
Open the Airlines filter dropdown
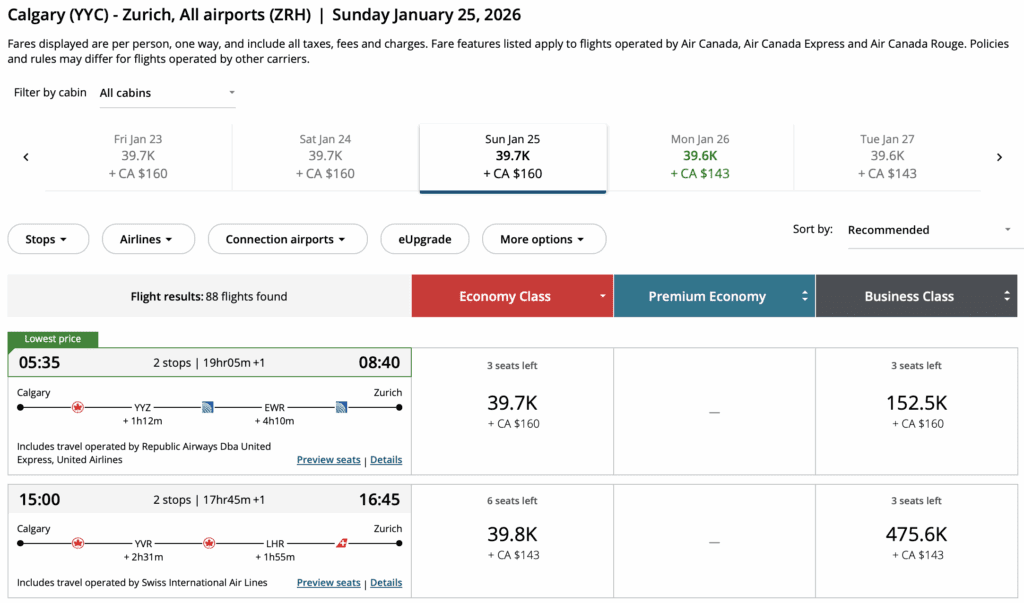146,239
